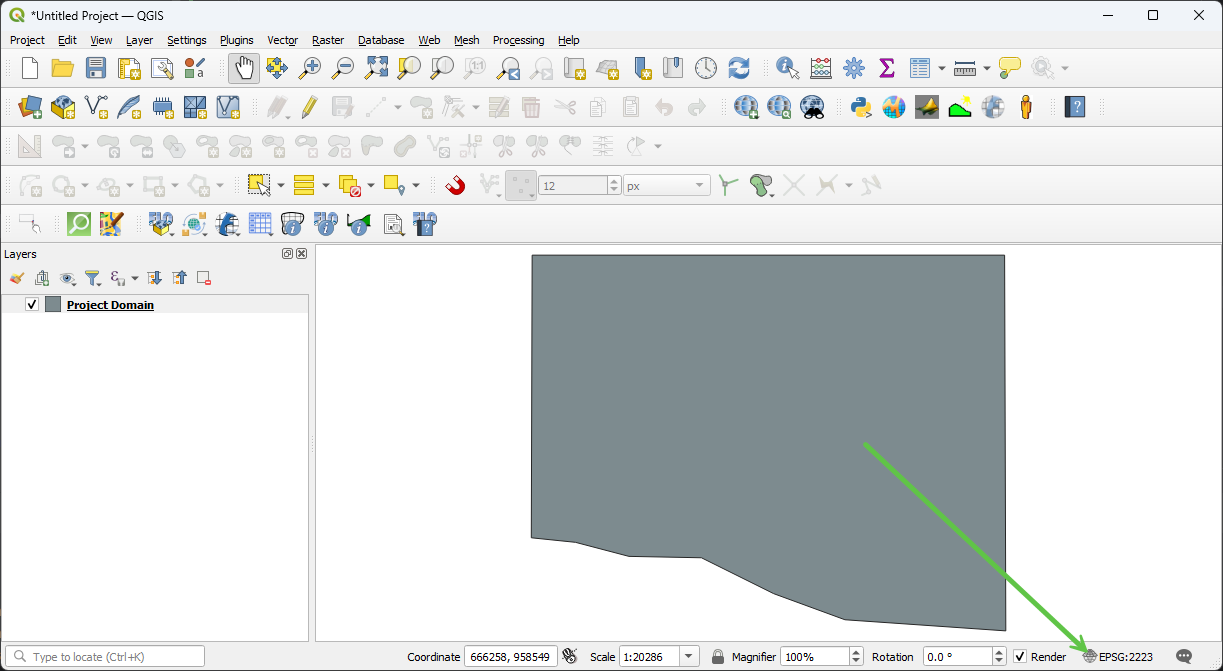Select the Pan Map hand tool
1223x671 pixels.
click(244, 68)
